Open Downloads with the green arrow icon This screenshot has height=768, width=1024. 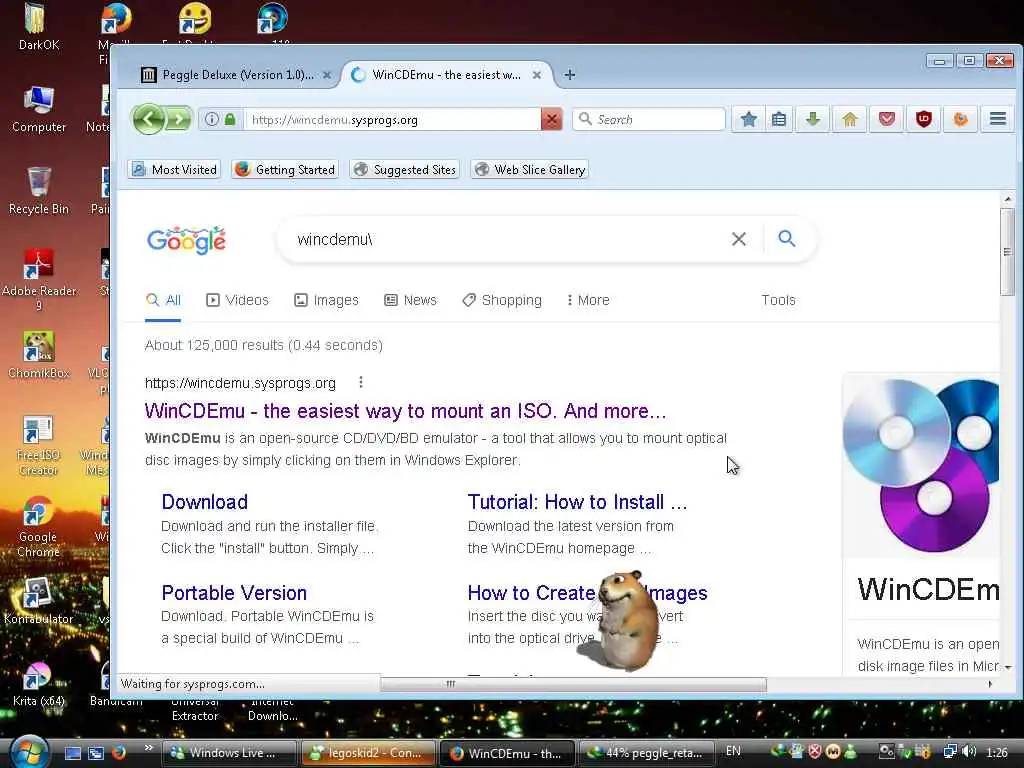(x=812, y=120)
